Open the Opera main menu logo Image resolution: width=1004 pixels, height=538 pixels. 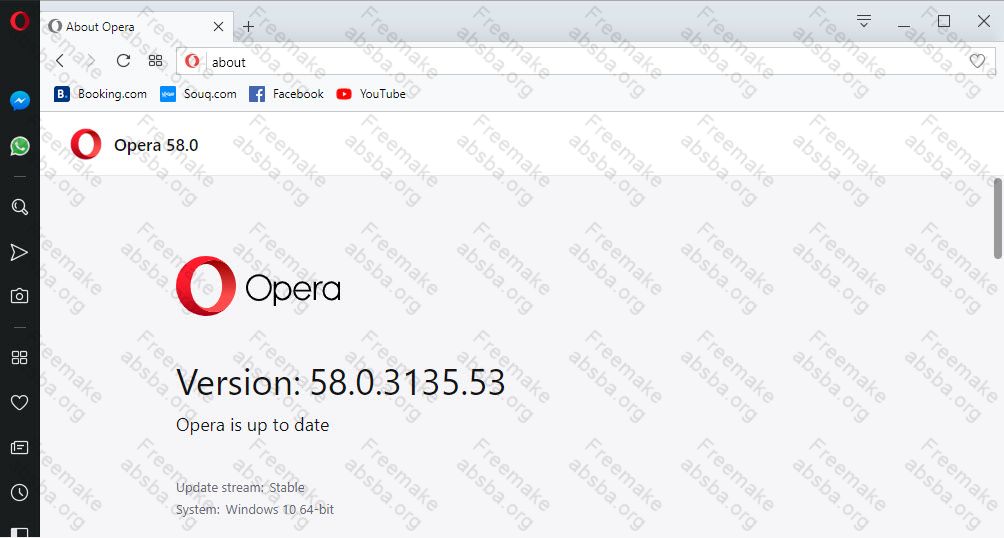[19, 21]
